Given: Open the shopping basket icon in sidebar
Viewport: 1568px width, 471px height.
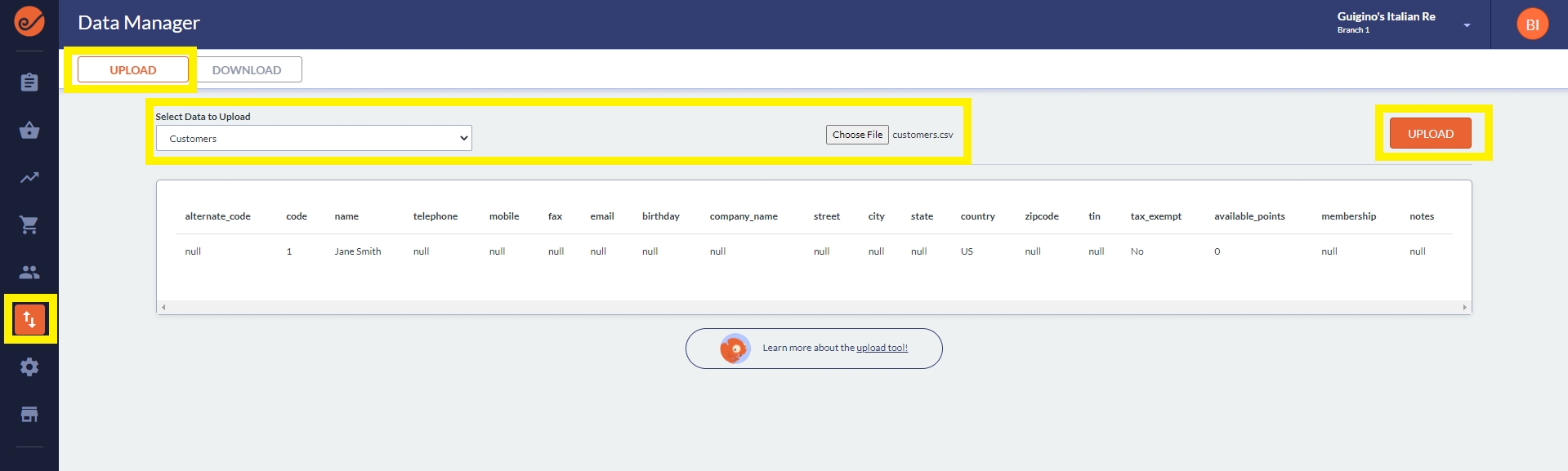Looking at the screenshot, I should pyautogui.click(x=29, y=131).
